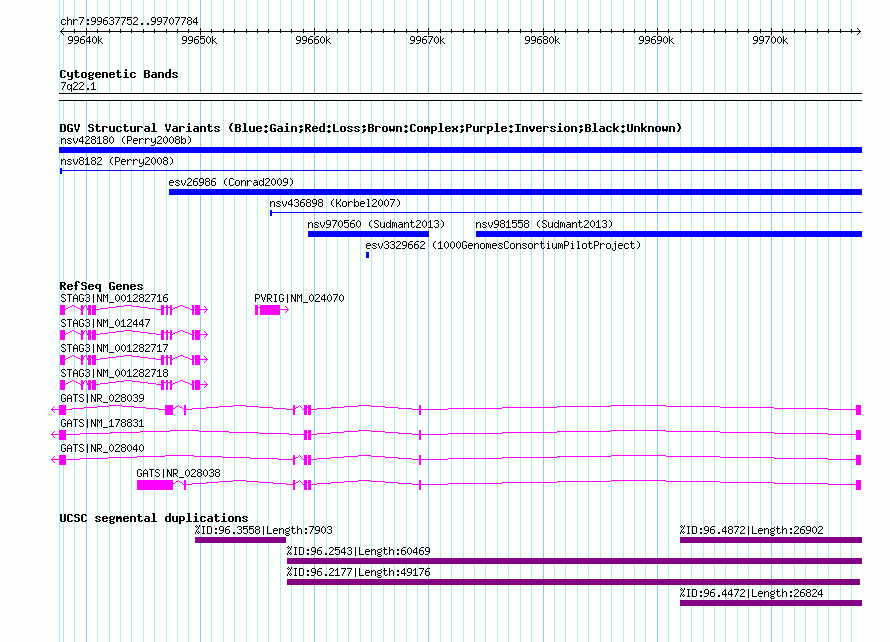This screenshot has width=890, height=642.
Task: Click the STAG3|NM_001282717 gene glyph
Action: 134,359
